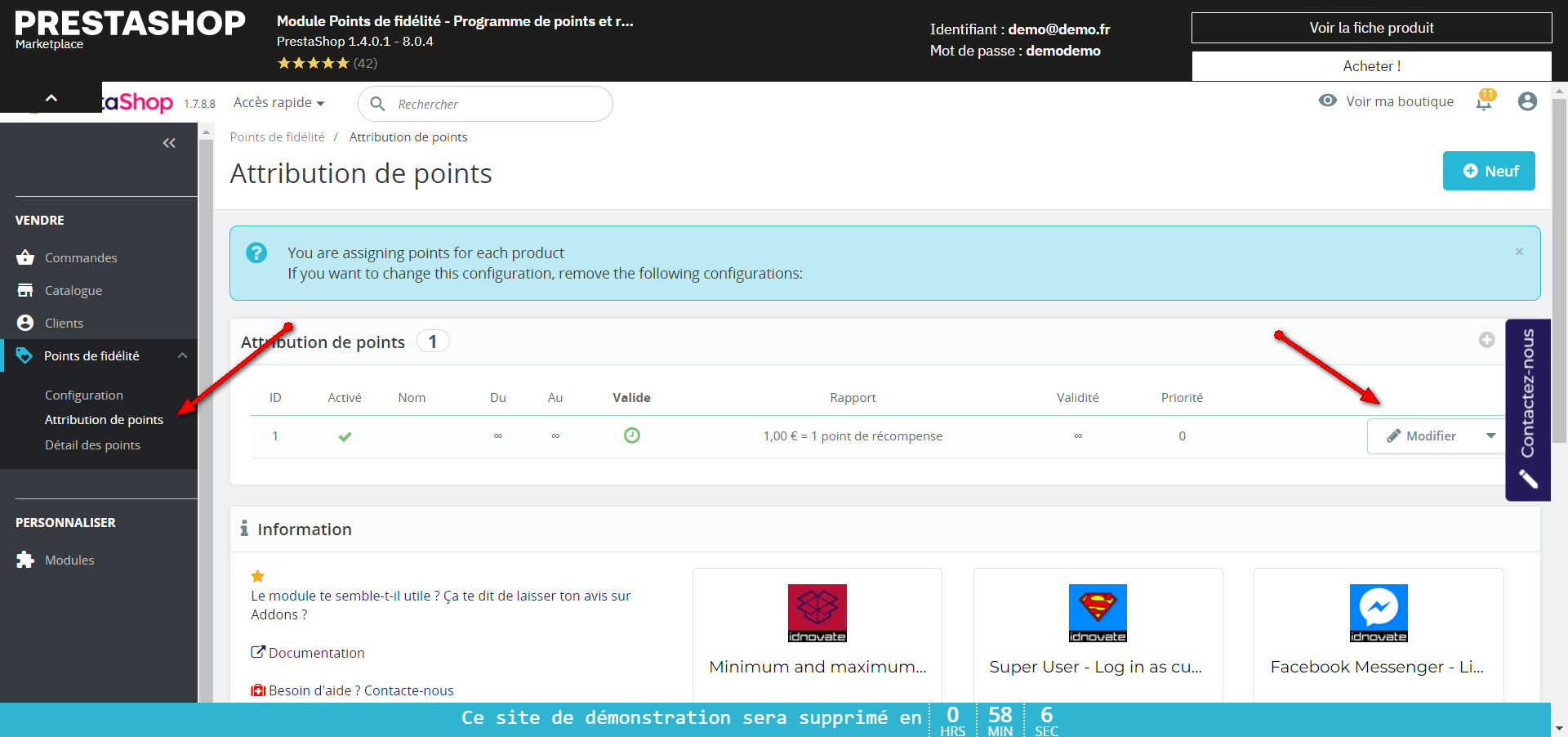Click the search magnifier icon
The height and width of the screenshot is (737, 1568).
click(378, 104)
